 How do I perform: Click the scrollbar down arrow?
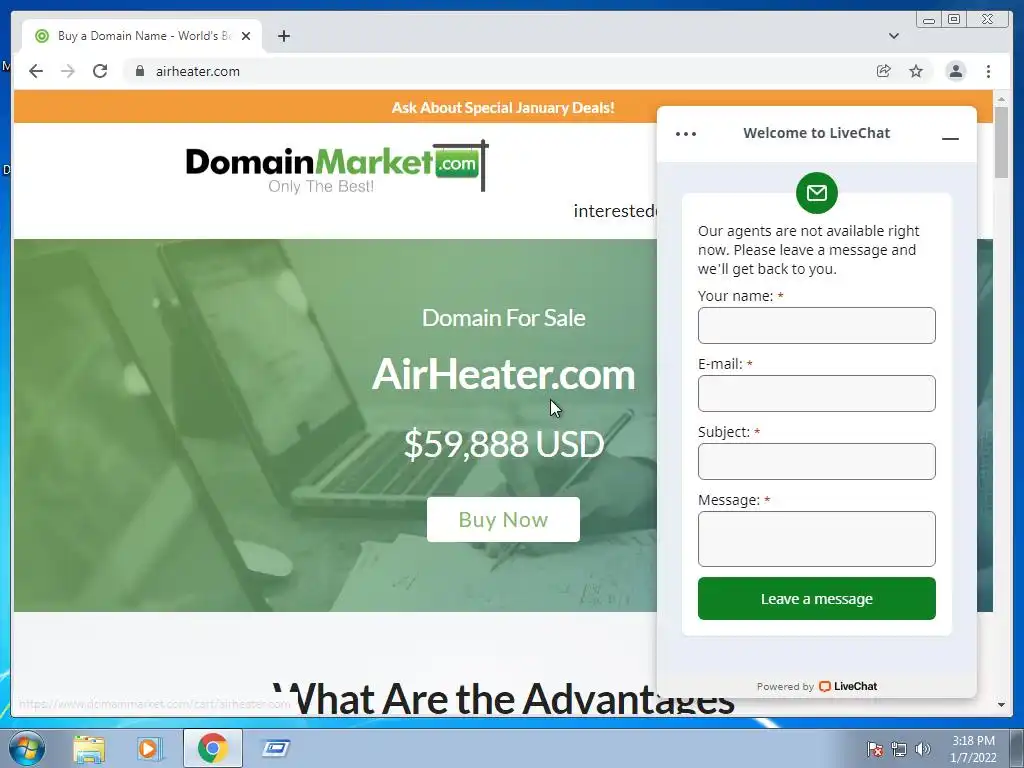pyautogui.click(x=1001, y=705)
